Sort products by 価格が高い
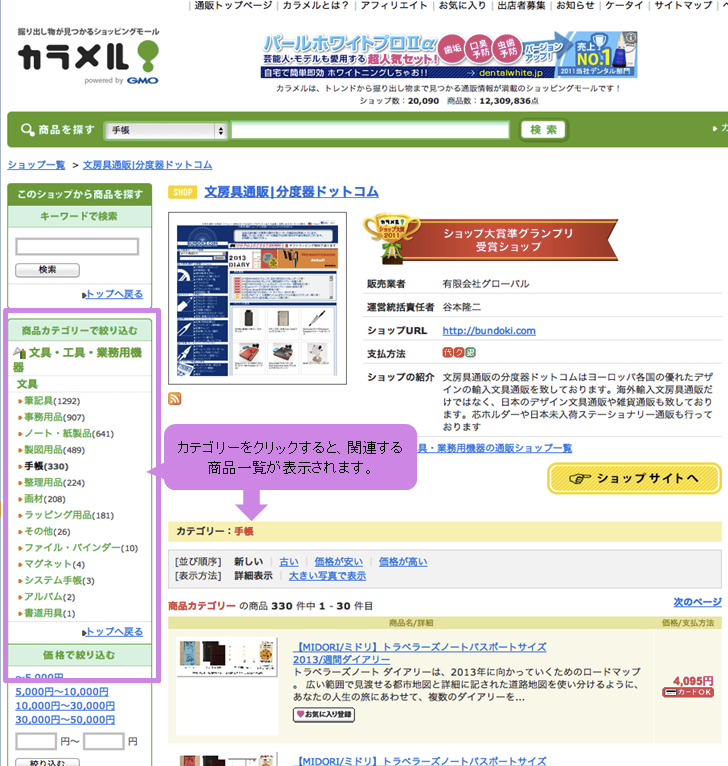 pos(403,562)
